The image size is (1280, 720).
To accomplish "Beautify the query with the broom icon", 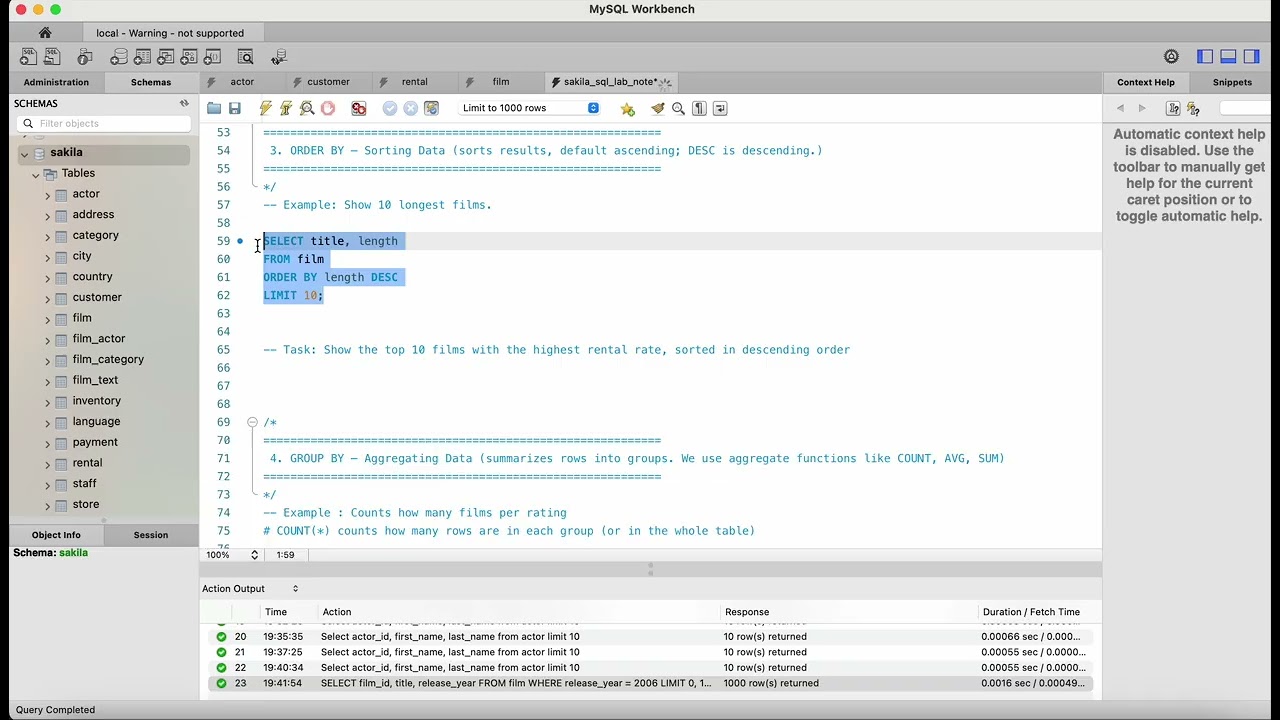I will coord(657,108).
